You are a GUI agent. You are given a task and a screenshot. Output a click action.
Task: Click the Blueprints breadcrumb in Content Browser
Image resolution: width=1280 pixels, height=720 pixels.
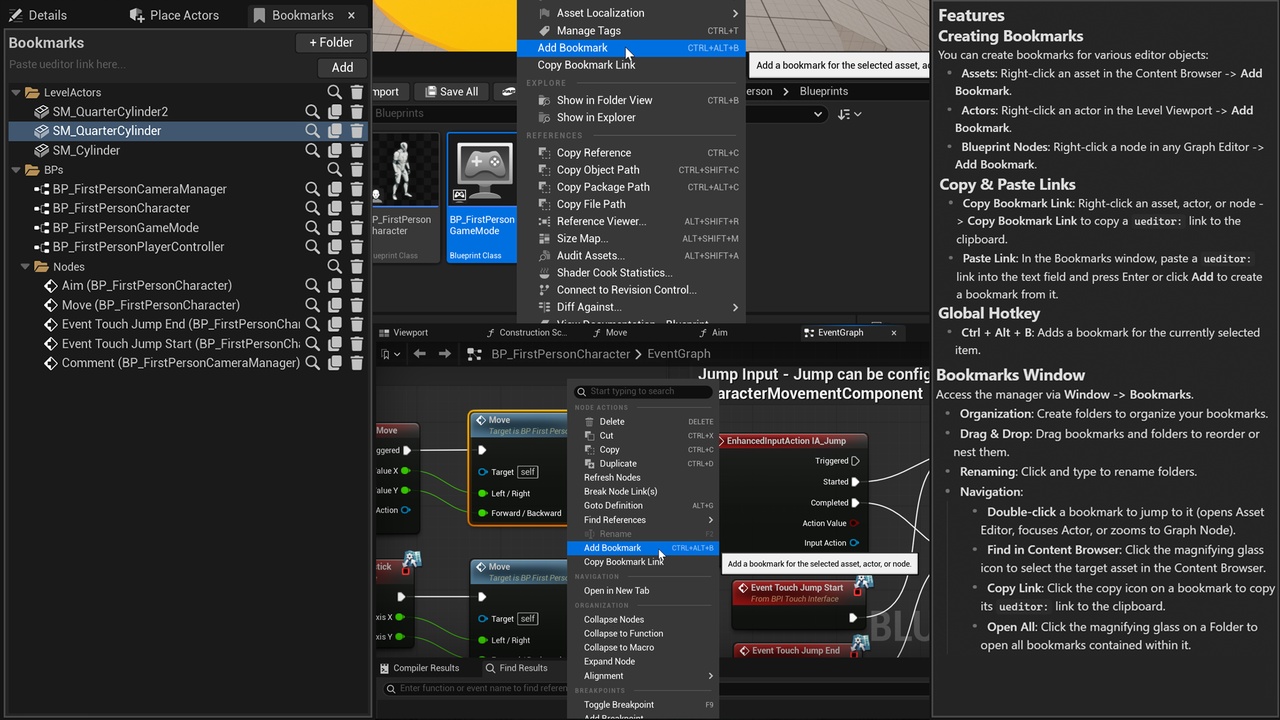[823, 91]
